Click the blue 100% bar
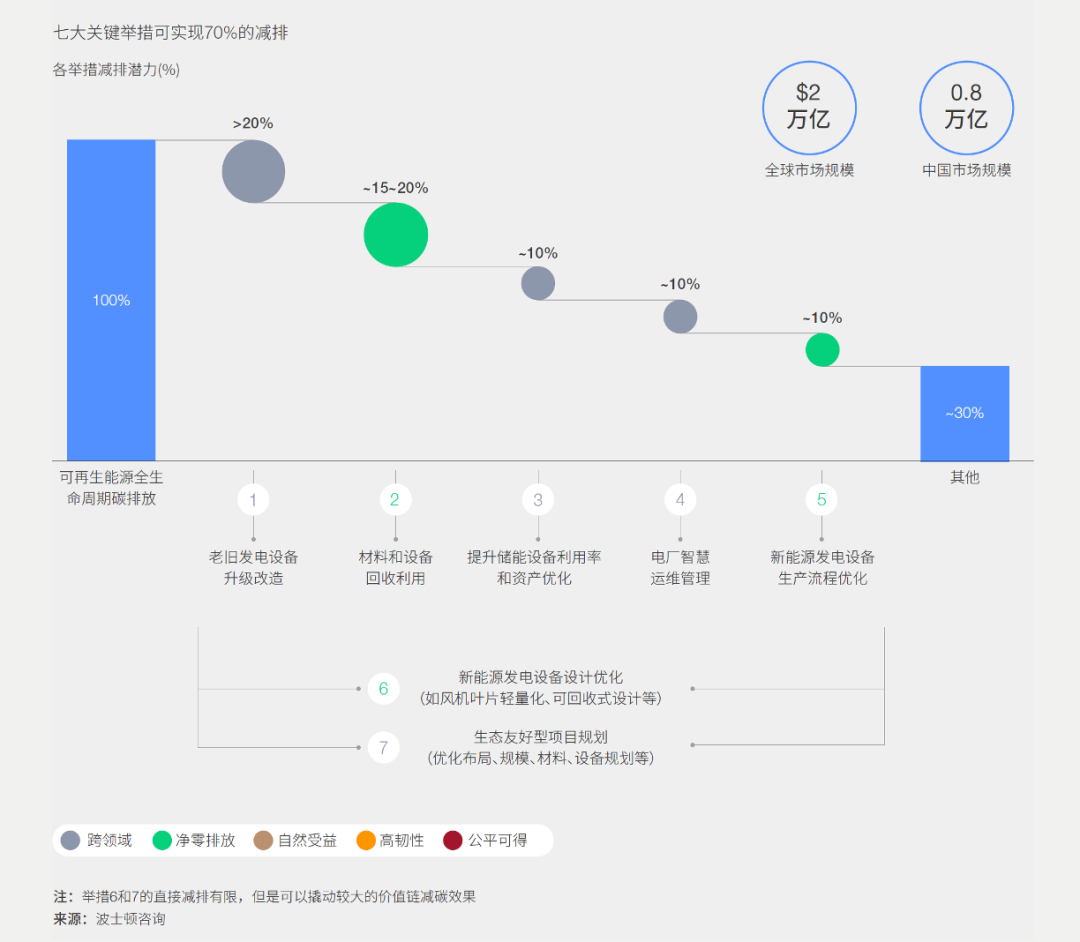1080x942 pixels. click(x=111, y=300)
